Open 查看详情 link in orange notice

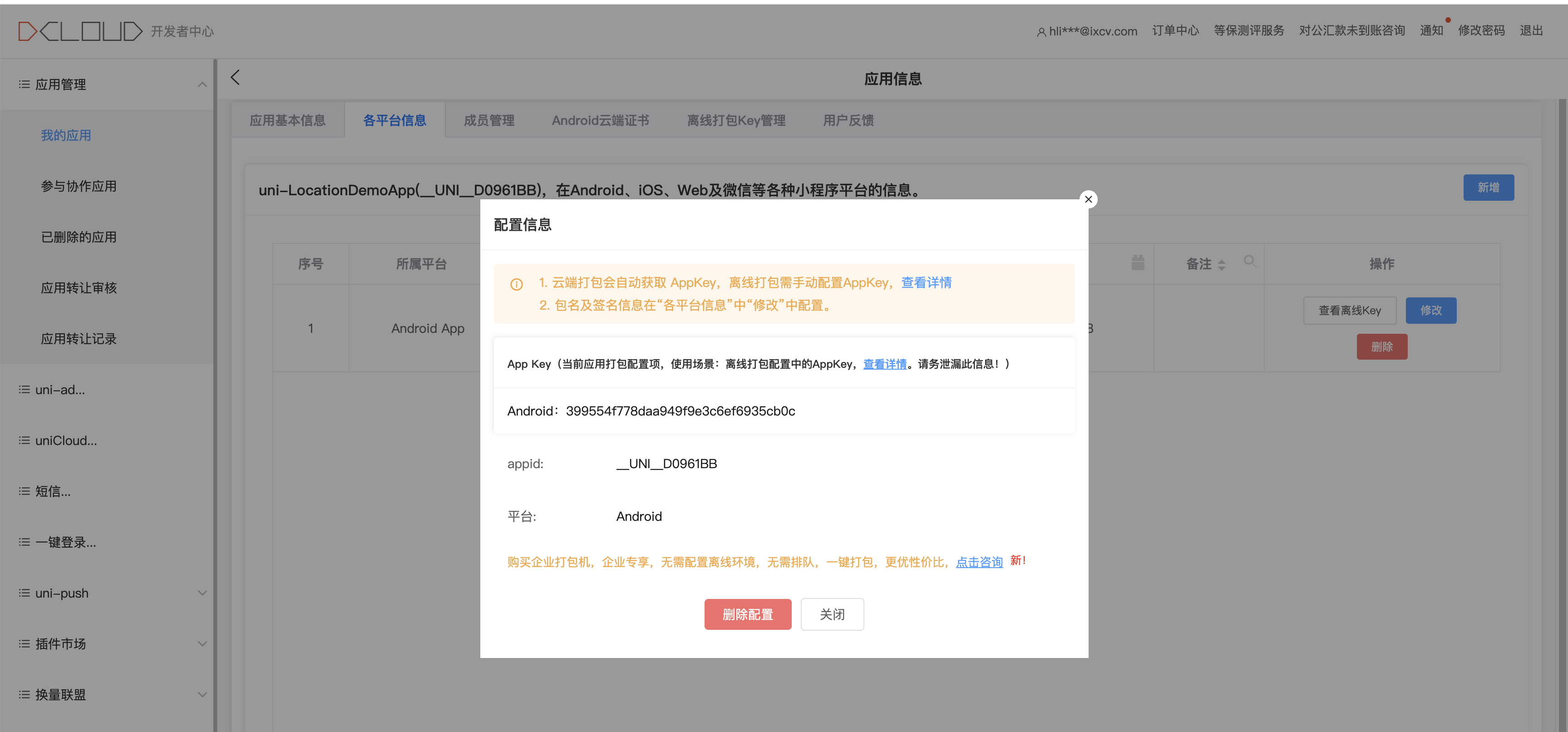pos(926,282)
